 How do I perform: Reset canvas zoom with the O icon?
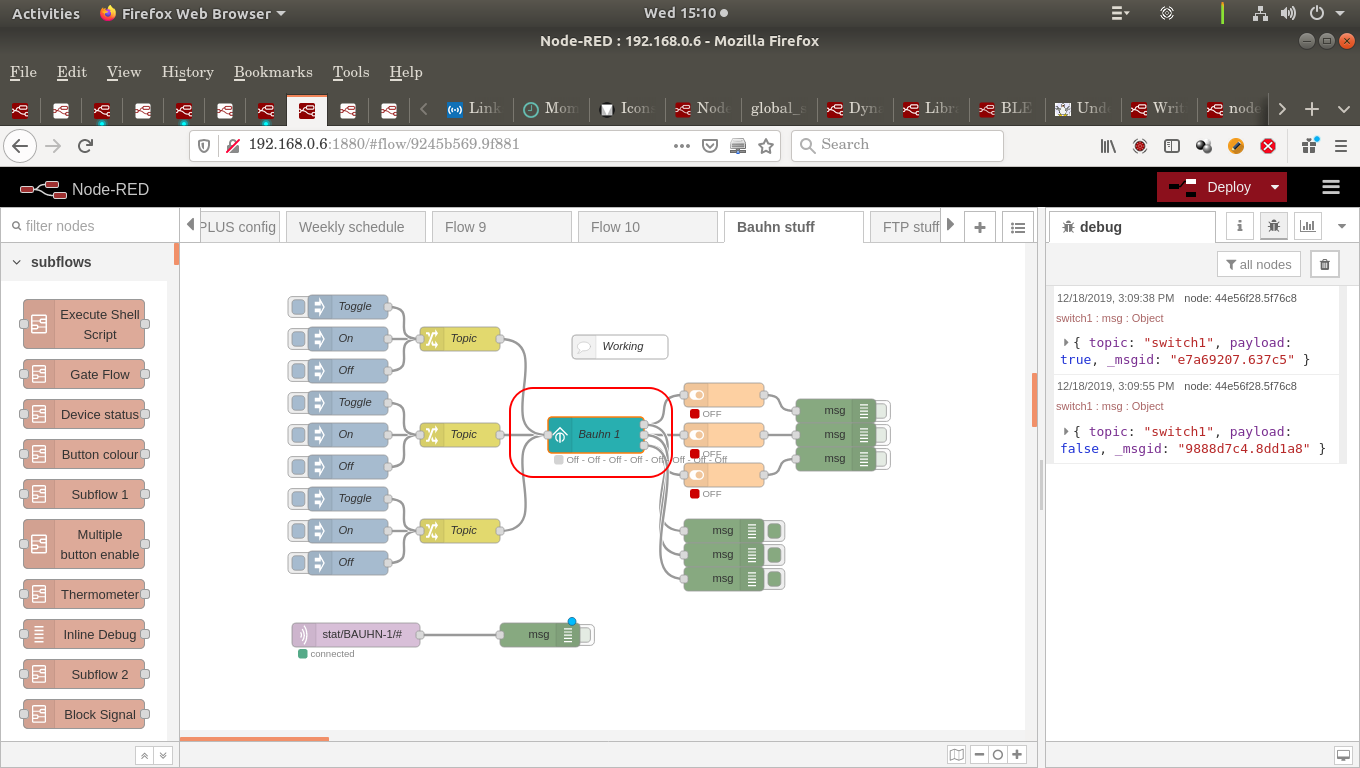point(997,755)
